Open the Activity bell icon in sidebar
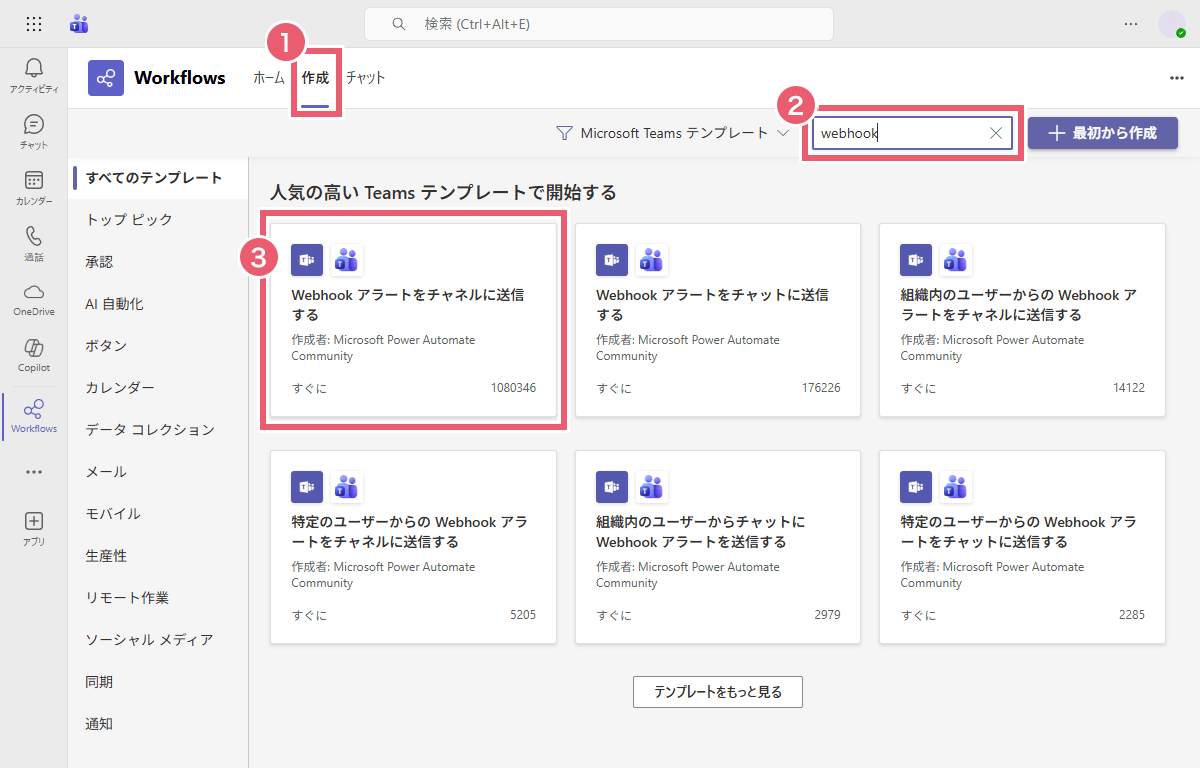Screen dimensions: 1200x768 pyautogui.click(x=34, y=68)
